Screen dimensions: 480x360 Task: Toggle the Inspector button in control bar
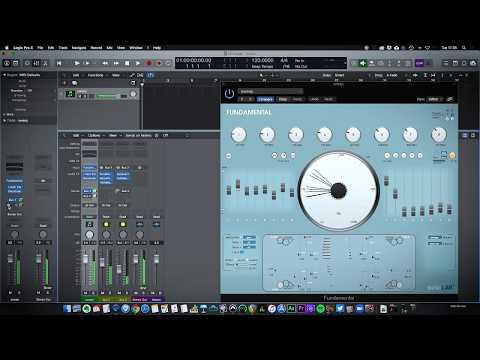point(16,63)
